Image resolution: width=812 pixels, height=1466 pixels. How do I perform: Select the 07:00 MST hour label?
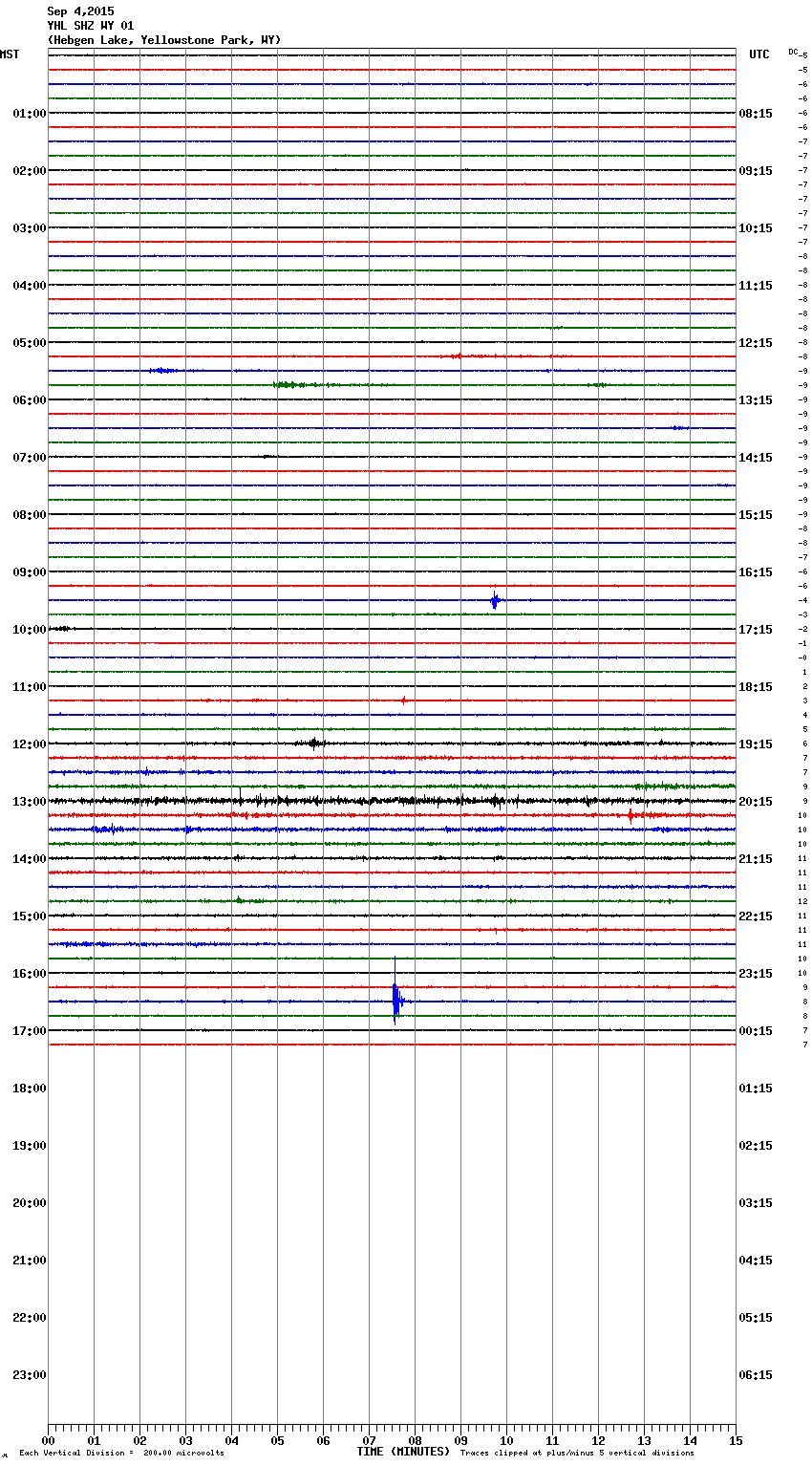30,458
